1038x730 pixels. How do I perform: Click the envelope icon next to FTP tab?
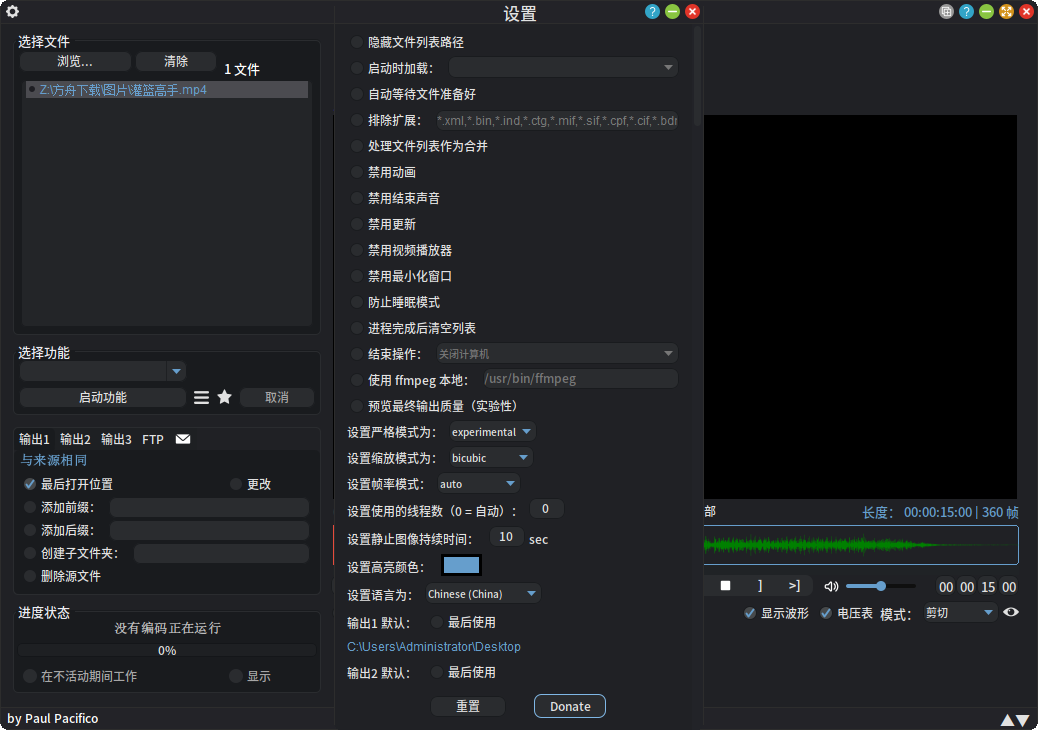[182, 438]
